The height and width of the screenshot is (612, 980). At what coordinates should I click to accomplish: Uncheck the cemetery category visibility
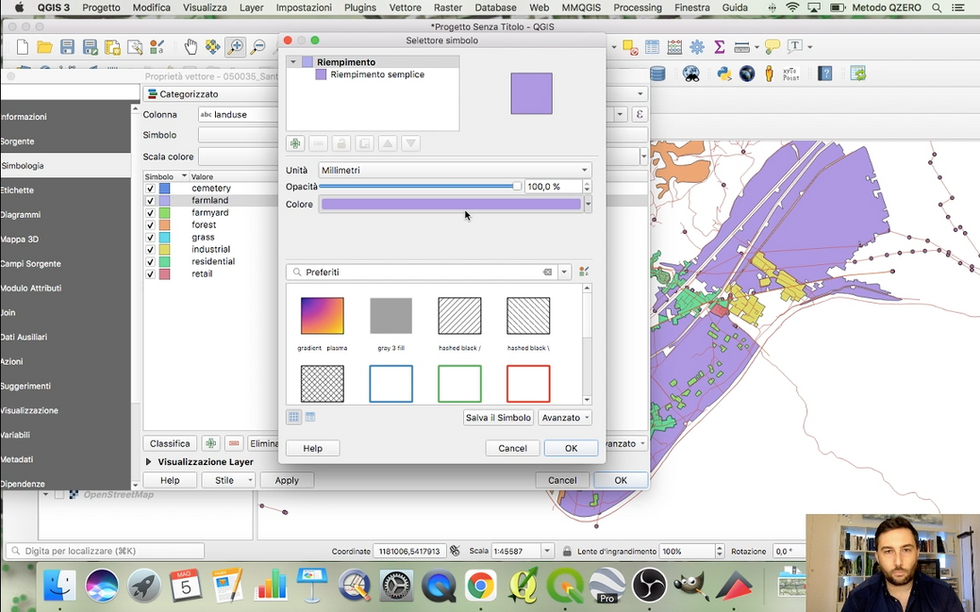pyautogui.click(x=149, y=187)
